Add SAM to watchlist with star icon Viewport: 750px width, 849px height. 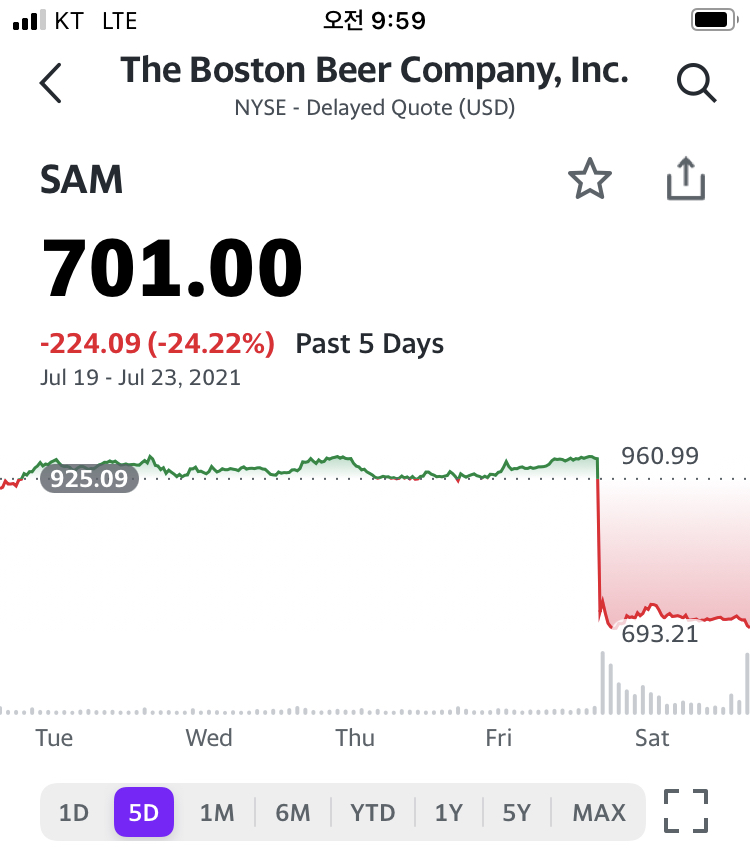(589, 181)
